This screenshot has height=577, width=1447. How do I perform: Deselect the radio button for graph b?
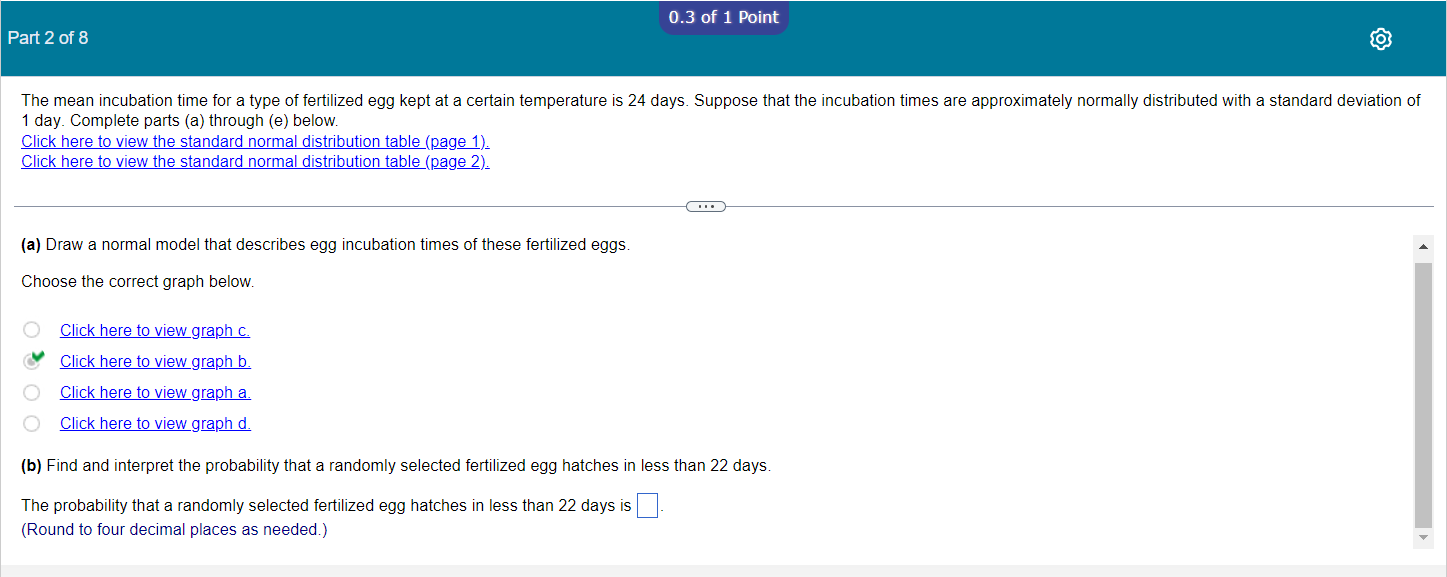tap(31, 361)
